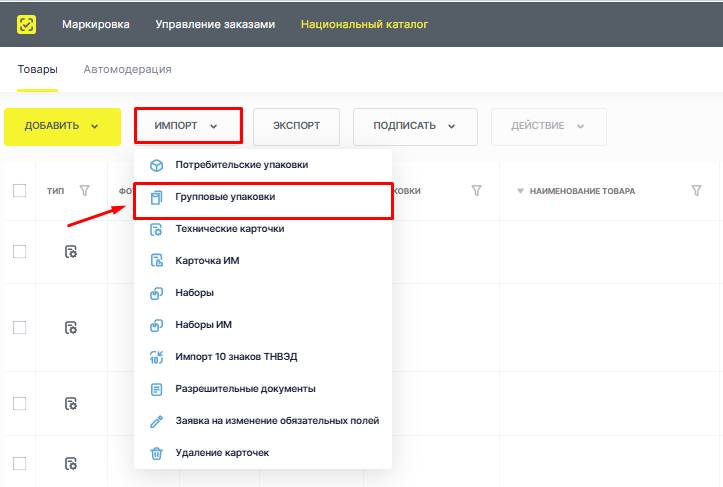Image resolution: width=723 pixels, height=487 pixels.
Task: Click the trash icon beside Удаление карточек
Action: 157,453
